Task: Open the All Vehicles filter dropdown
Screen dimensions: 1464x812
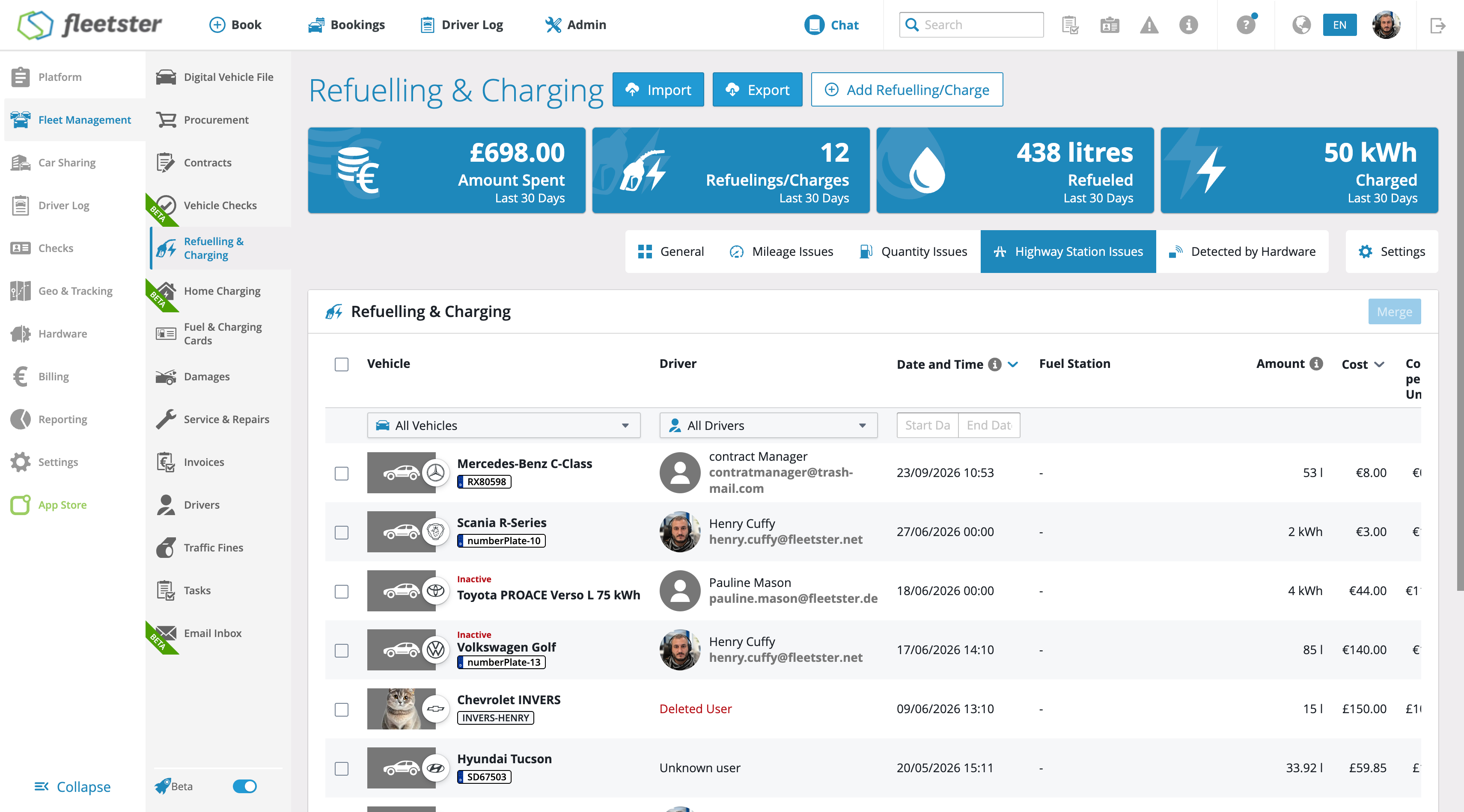Action: [503, 425]
